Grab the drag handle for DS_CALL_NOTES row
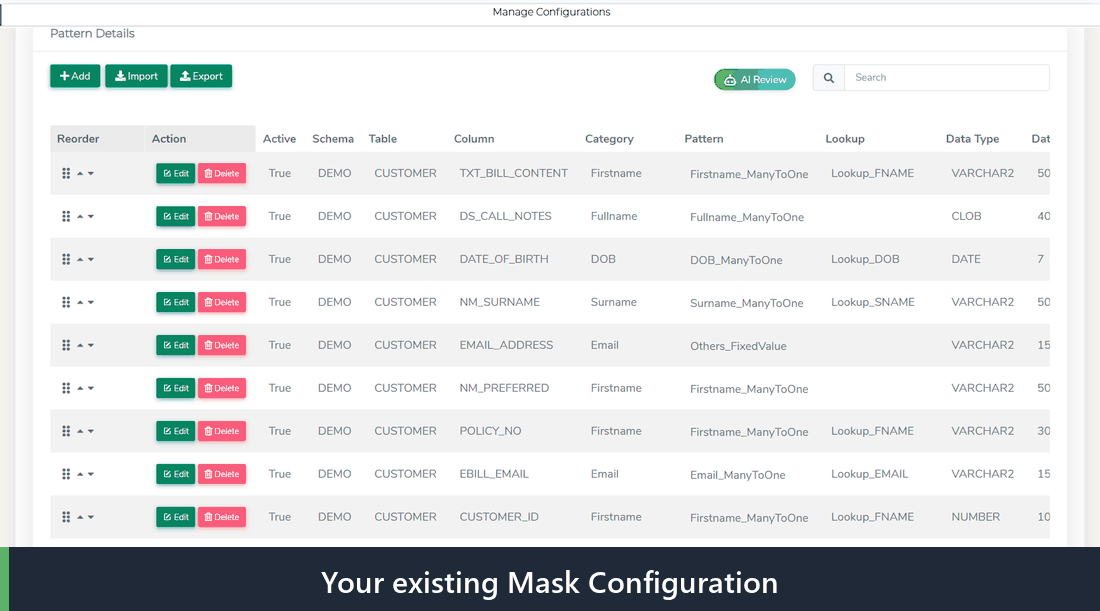The image size is (1100, 611). coord(66,216)
